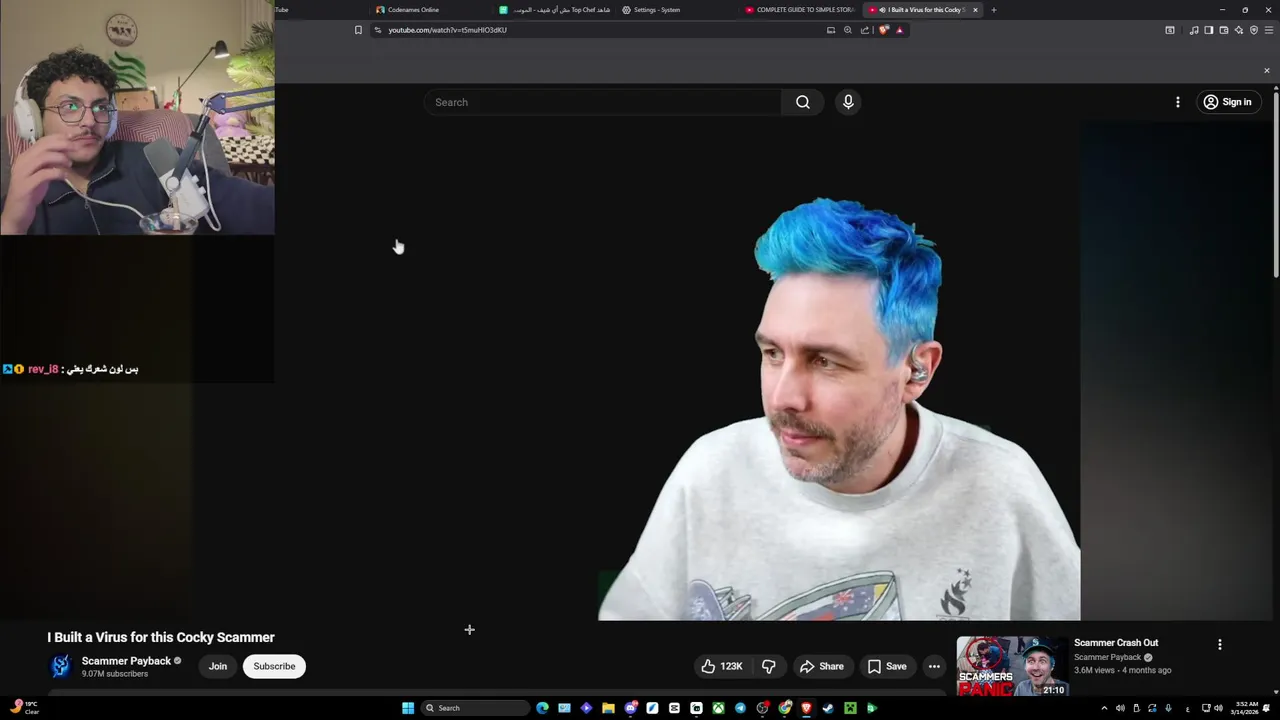Open the browser hamburger main menu
Viewport: 1280px width, 720px height.
[1269, 30]
